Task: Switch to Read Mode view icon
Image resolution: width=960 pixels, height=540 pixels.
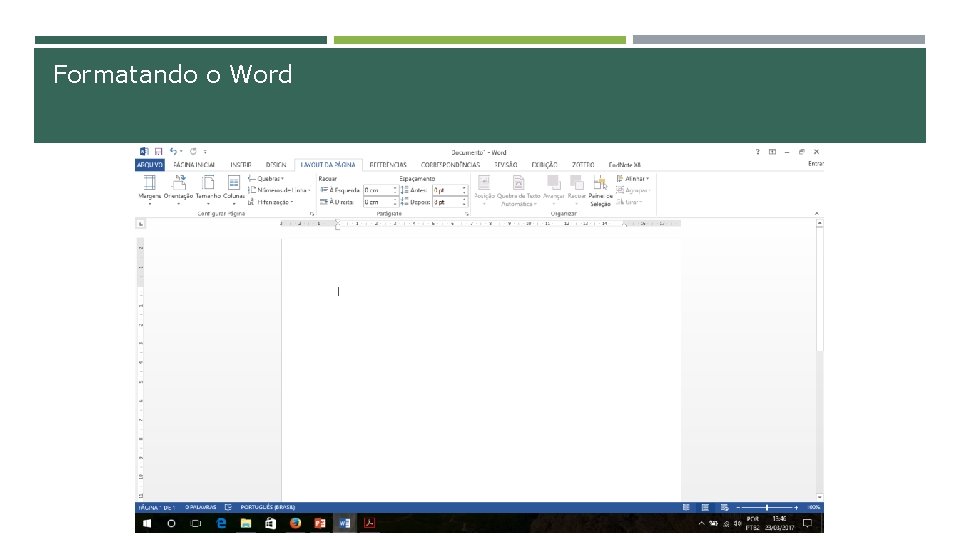Action: (x=686, y=508)
